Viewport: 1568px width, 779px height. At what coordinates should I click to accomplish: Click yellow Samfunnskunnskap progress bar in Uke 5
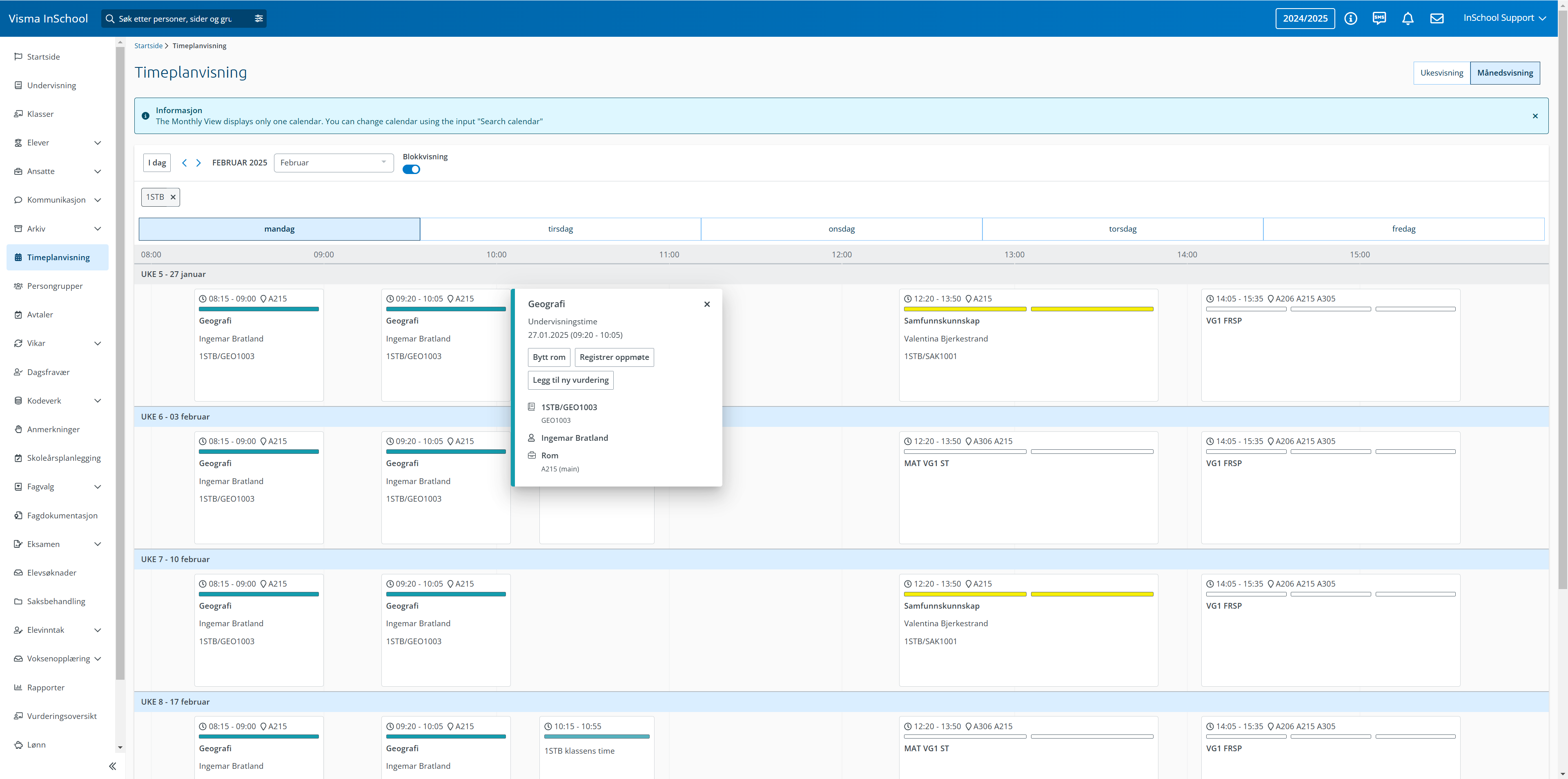(965, 309)
